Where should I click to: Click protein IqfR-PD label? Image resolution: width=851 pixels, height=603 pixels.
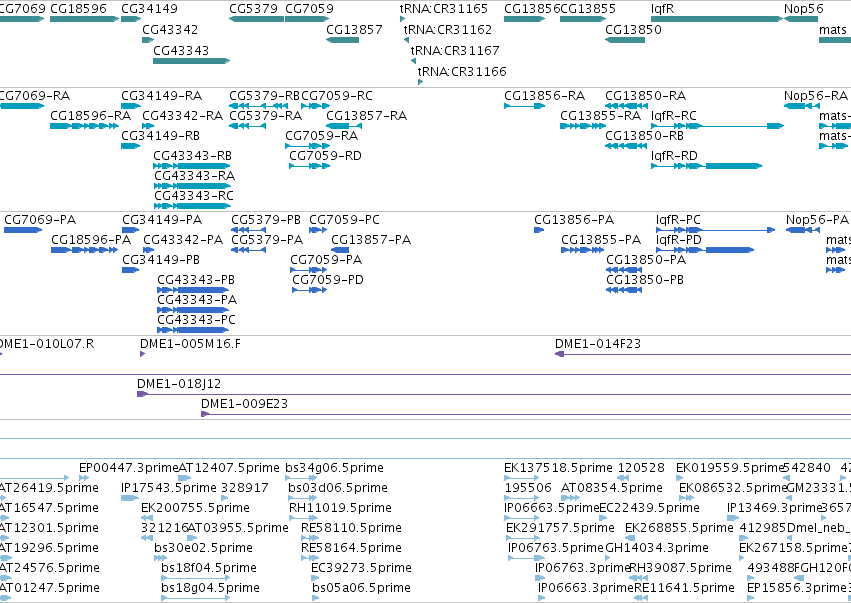pyautogui.click(x=679, y=240)
